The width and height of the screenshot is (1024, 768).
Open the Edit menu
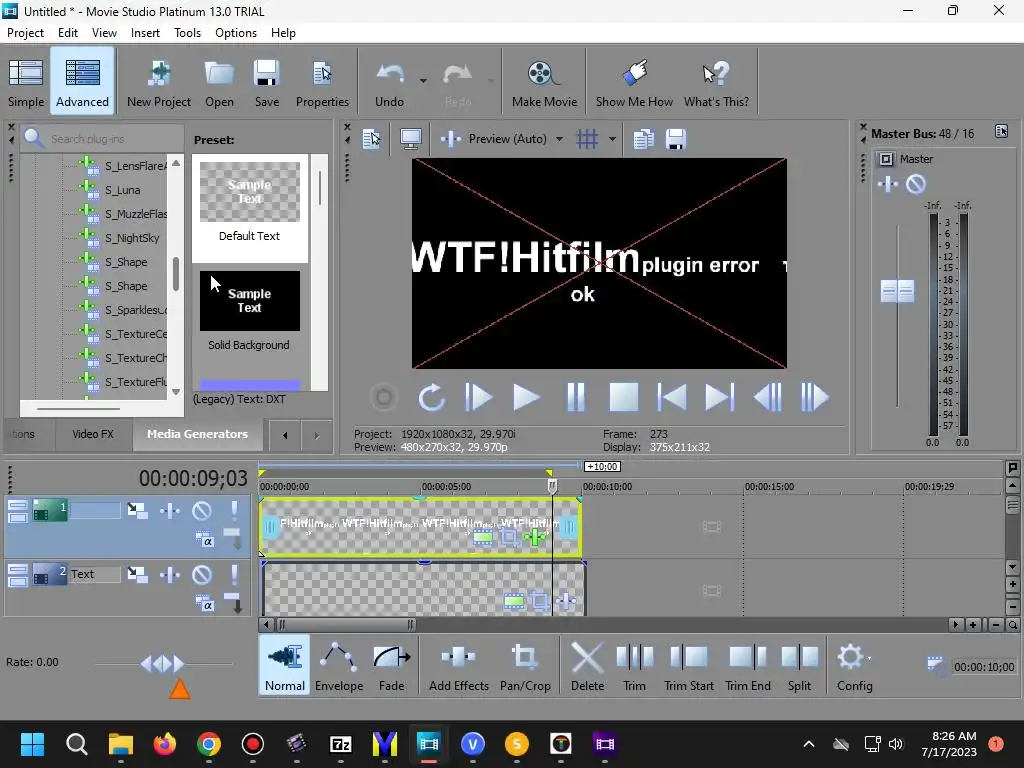point(67,33)
